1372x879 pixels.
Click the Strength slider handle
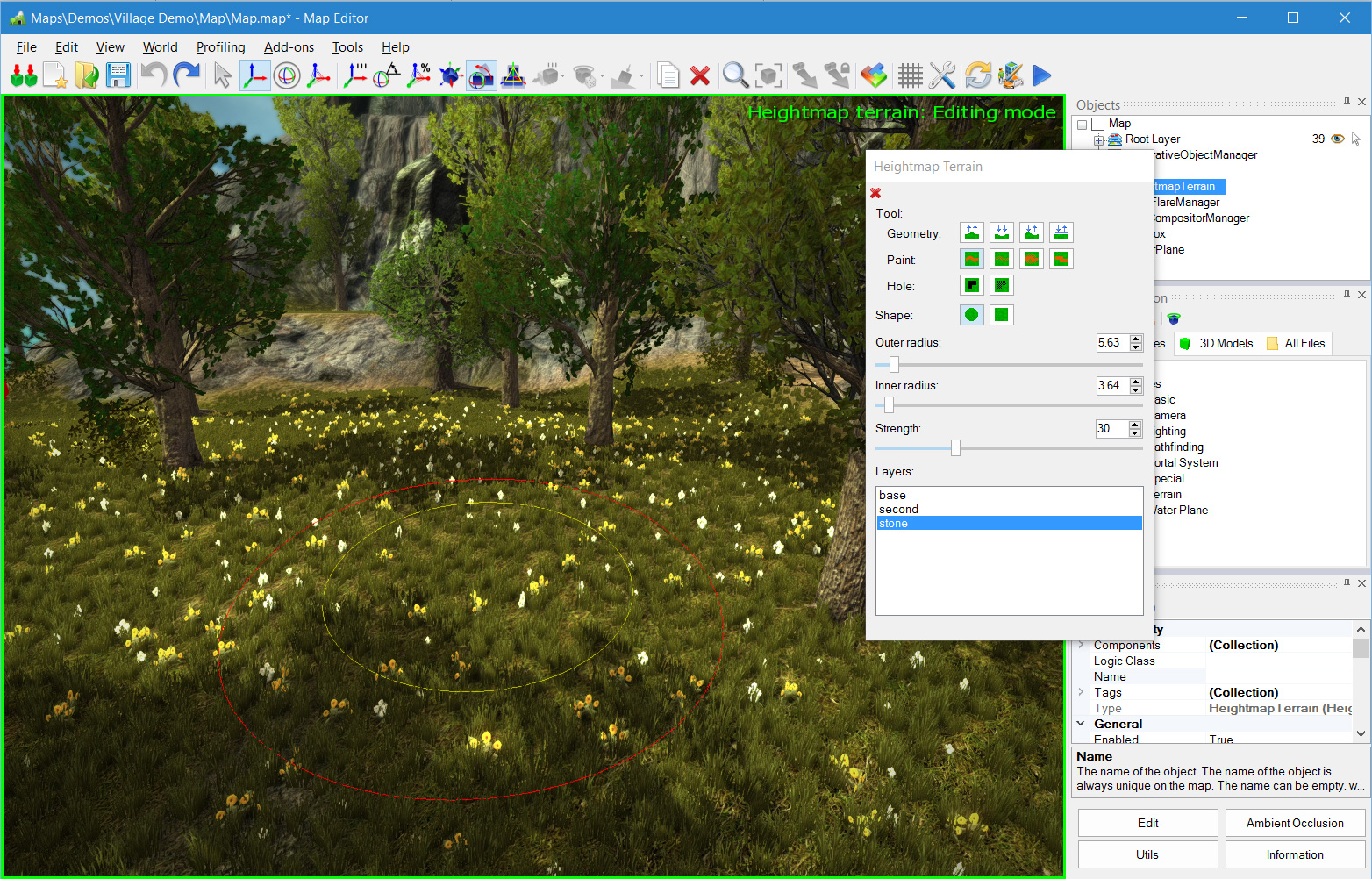coord(955,448)
